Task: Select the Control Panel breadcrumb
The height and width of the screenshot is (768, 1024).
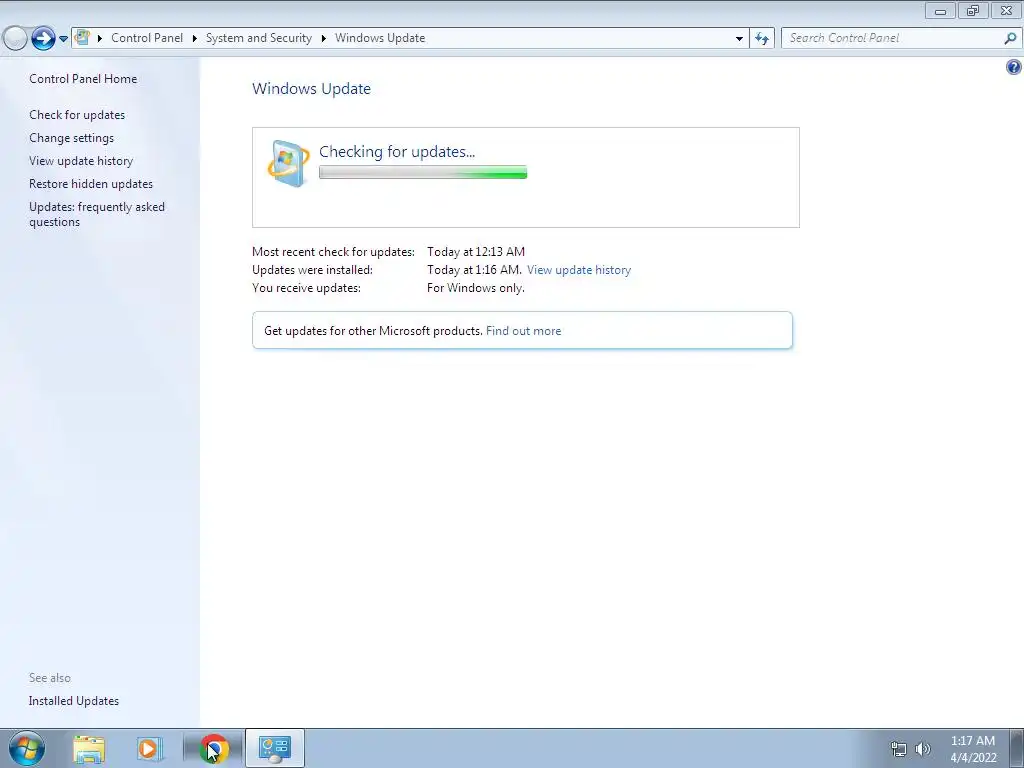Action: [x=147, y=38]
